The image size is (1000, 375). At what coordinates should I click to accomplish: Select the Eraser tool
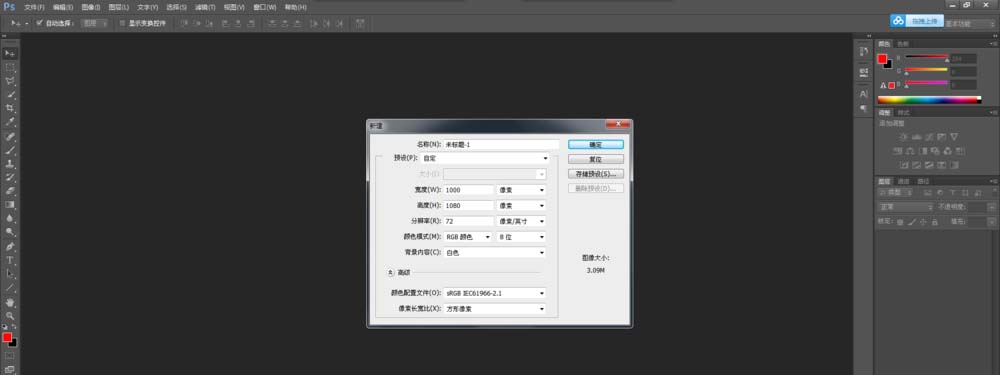pos(10,191)
